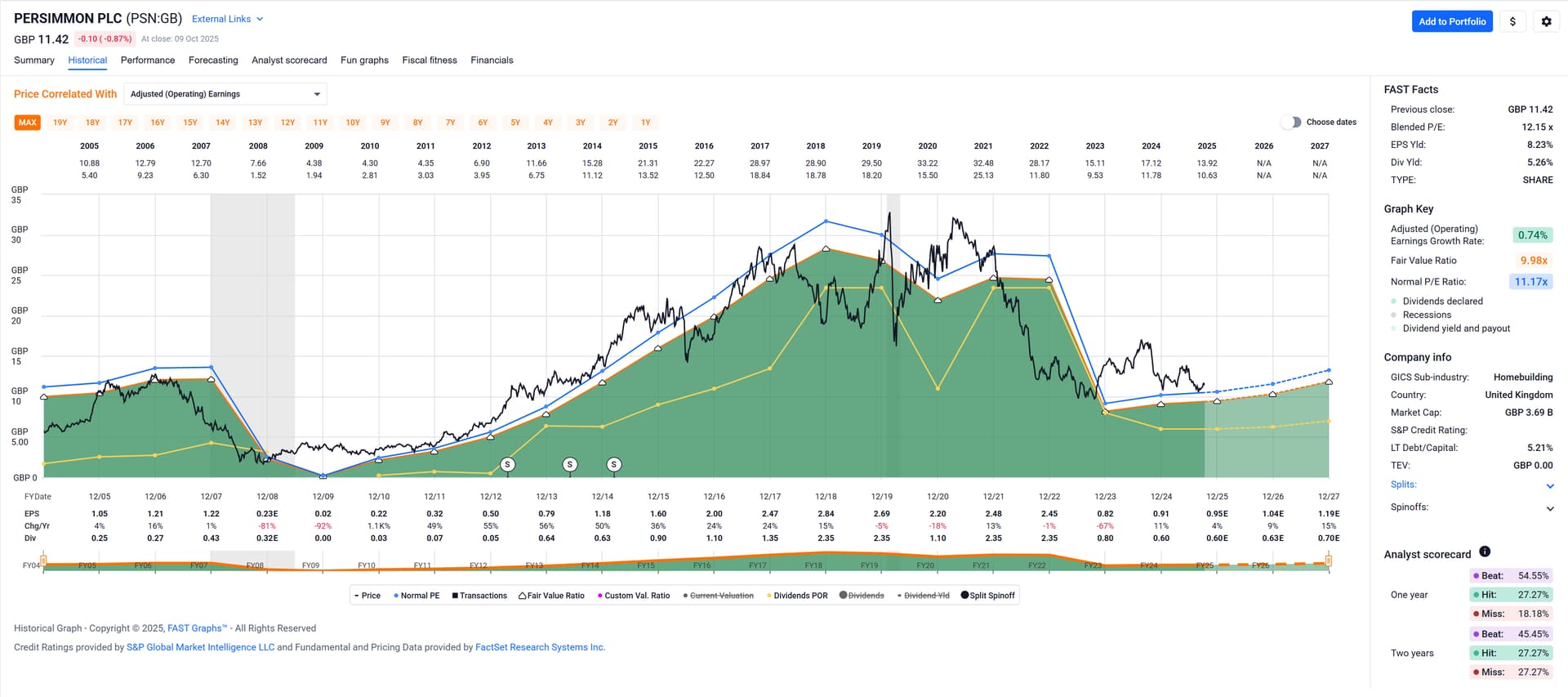Click the dollar sign currency icon
1568x697 pixels.
[1512, 21]
